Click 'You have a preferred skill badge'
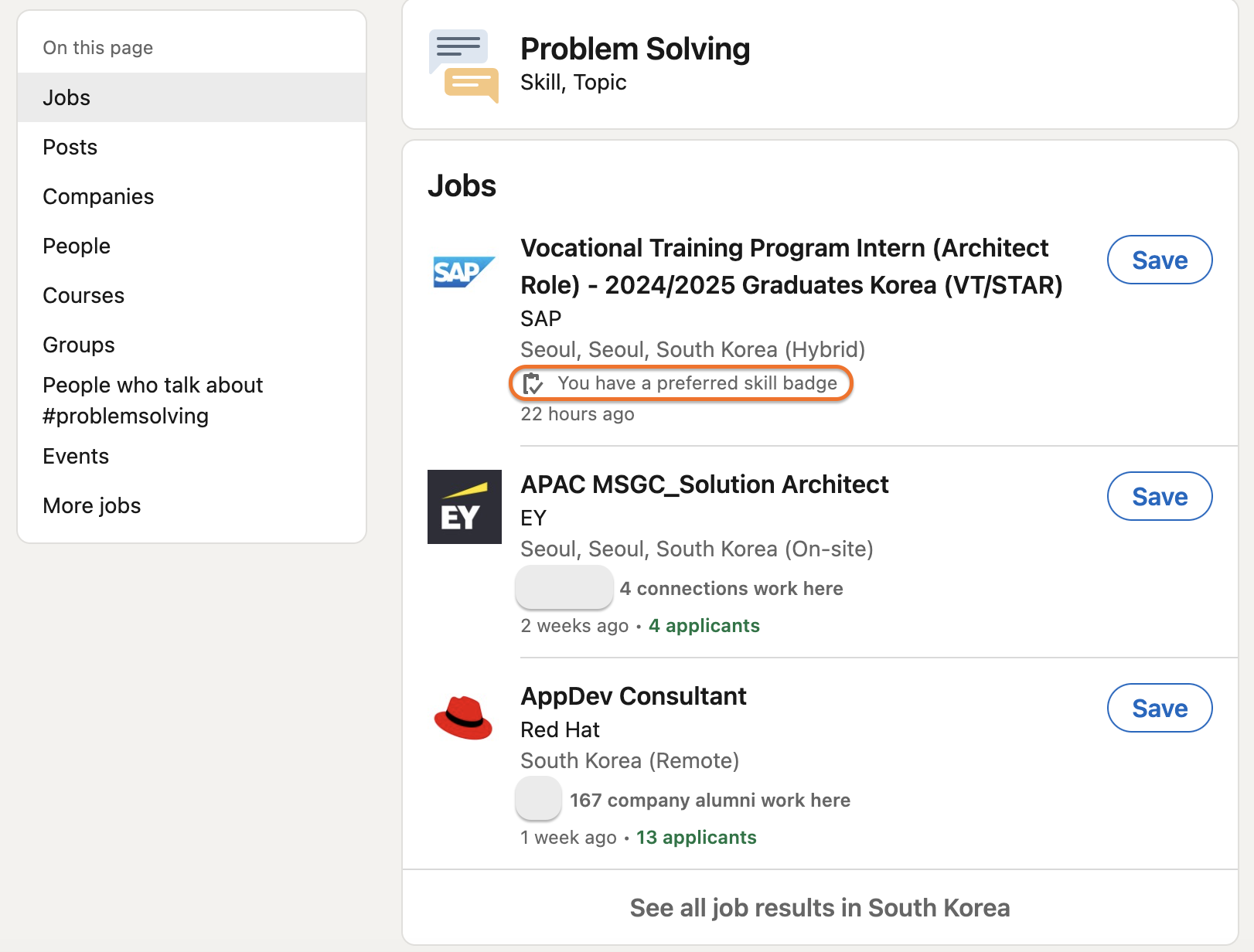Image resolution: width=1254 pixels, height=952 pixels. pos(697,383)
